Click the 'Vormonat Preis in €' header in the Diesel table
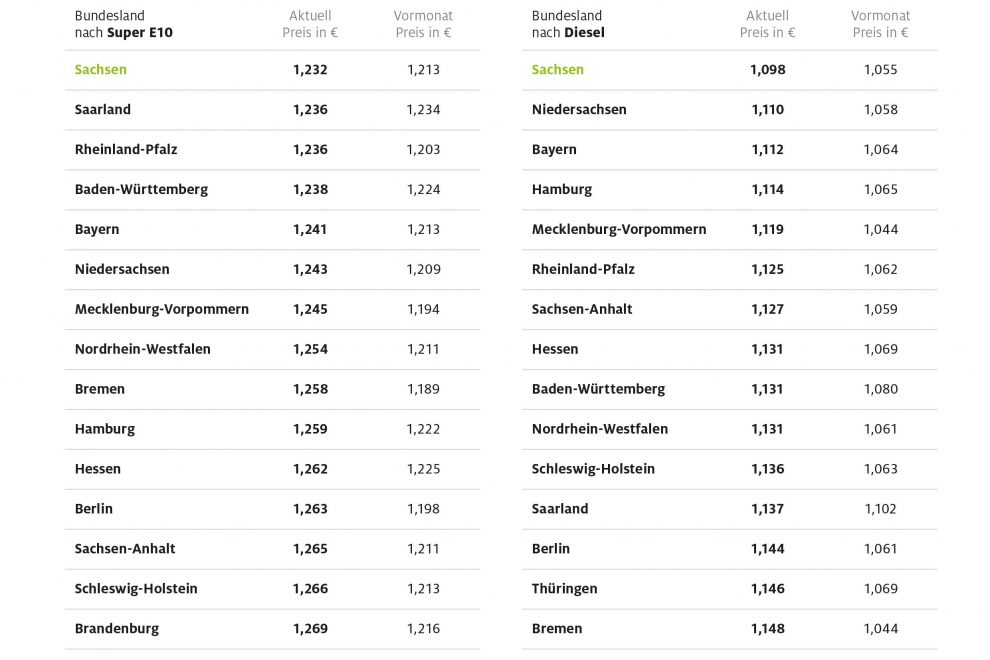 click(880, 24)
